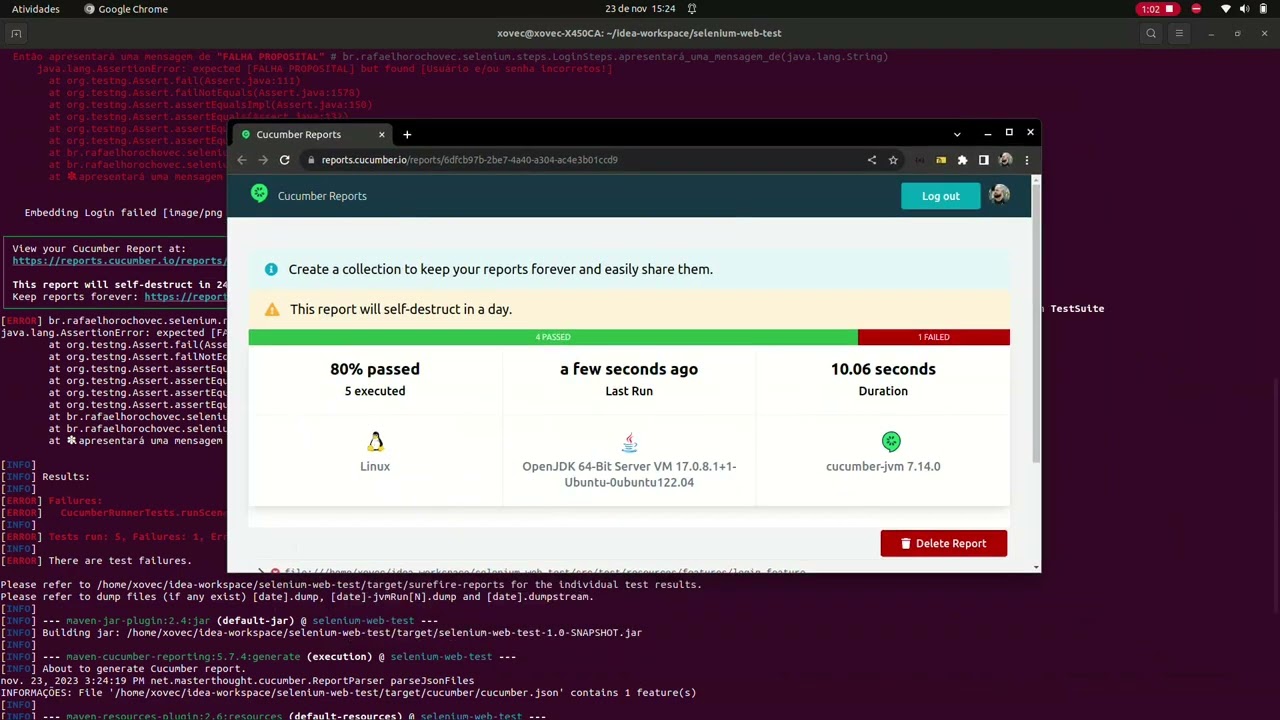Click the 80% passed text
Image resolution: width=1280 pixels, height=720 pixels.
375,369
